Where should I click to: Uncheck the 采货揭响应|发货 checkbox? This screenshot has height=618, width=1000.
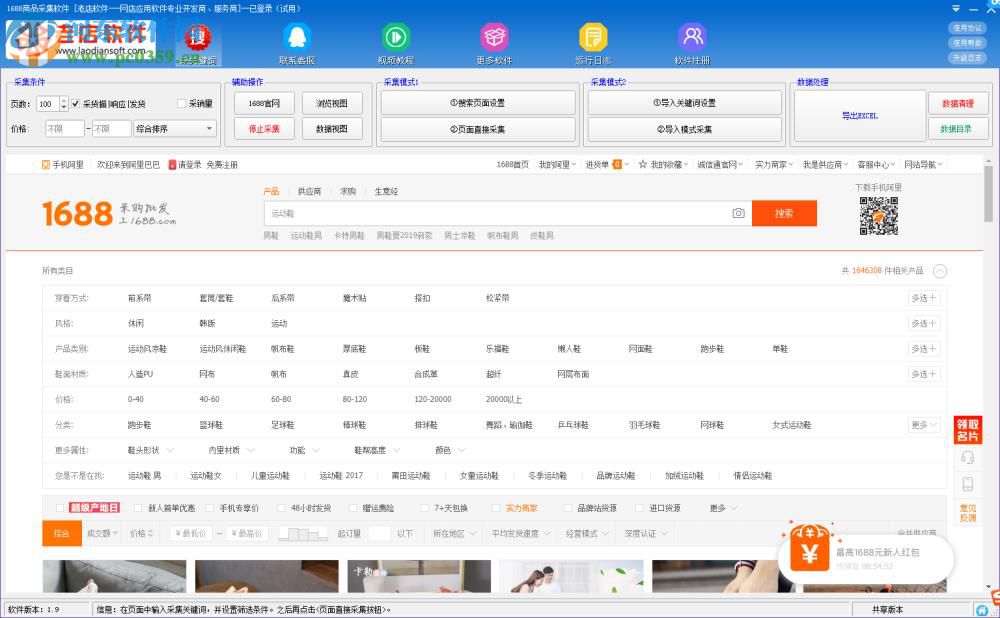click(x=76, y=102)
